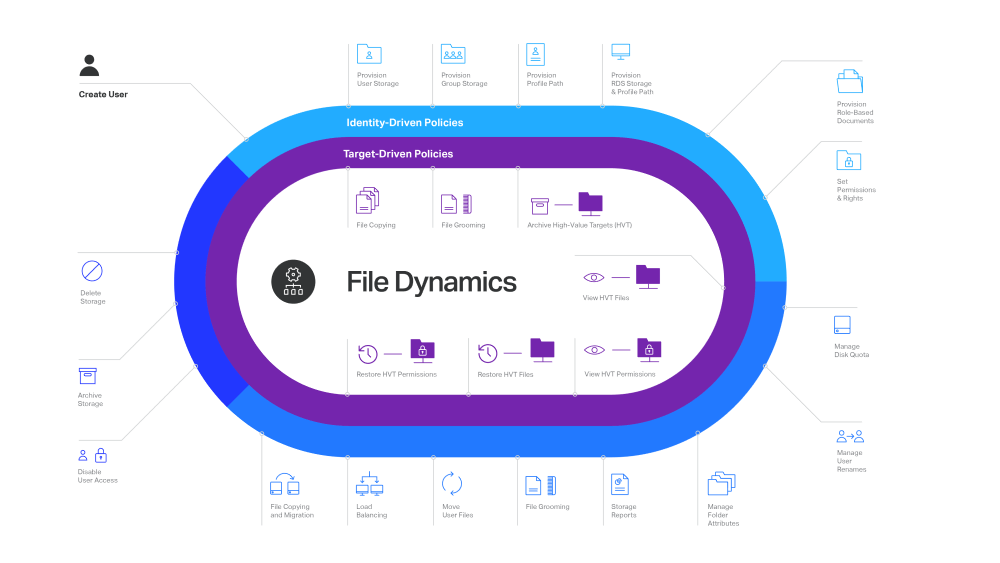Click the Manage Folder Attributes text
The height and width of the screenshot is (563, 1000).
pyautogui.click(x=723, y=515)
